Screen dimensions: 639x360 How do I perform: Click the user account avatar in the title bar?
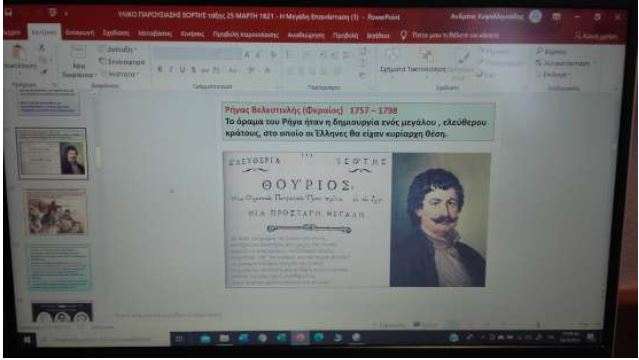click(x=535, y=16)
